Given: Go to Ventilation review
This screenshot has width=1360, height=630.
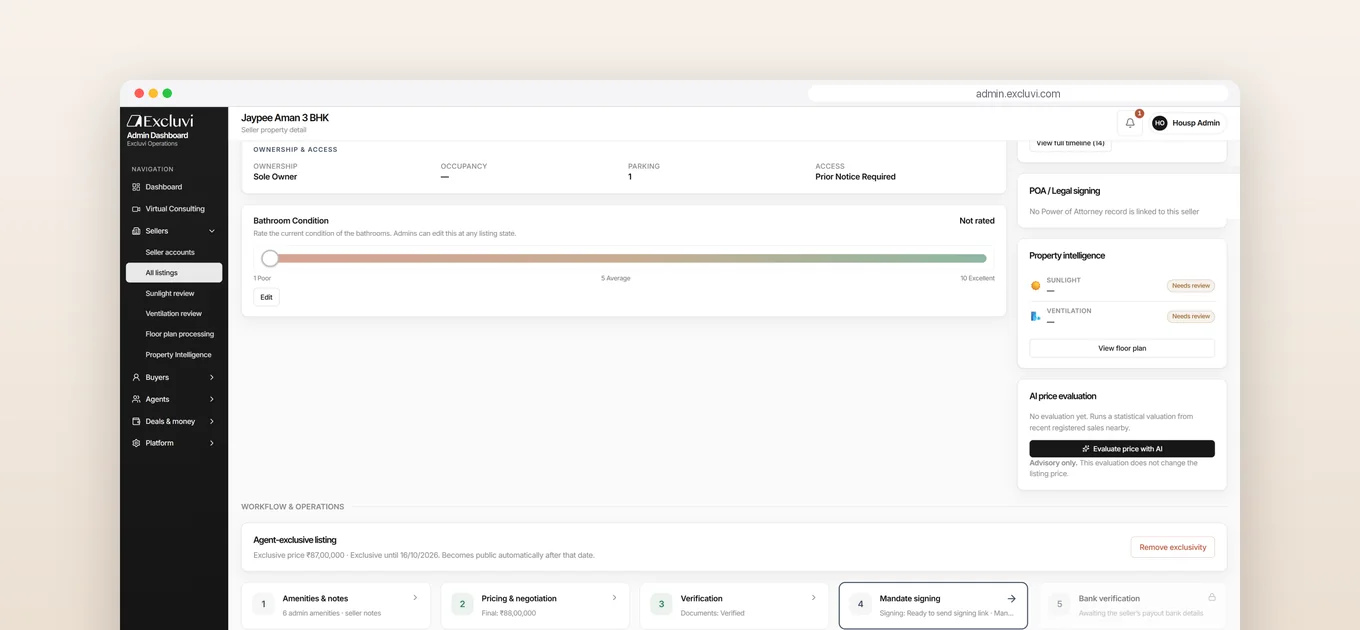Looking at the screenshot, I should [x=174, y=314].
